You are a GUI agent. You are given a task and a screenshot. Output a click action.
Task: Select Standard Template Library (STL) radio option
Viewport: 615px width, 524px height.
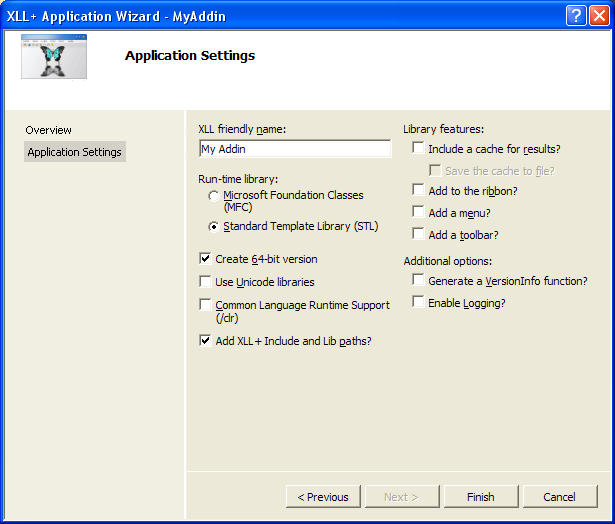tap(214, 227)
